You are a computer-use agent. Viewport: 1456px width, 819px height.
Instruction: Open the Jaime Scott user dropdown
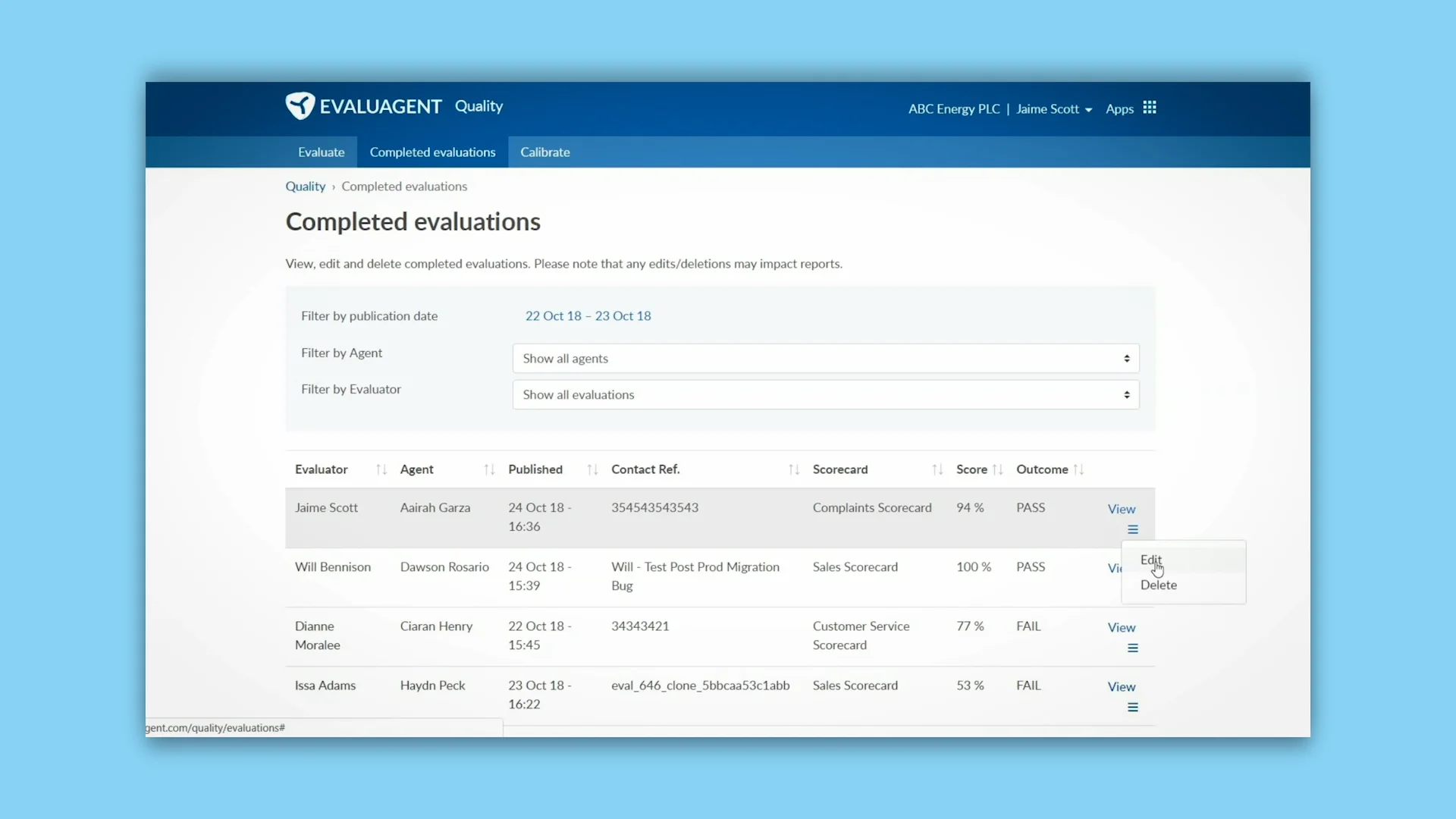coord(1054,109)
